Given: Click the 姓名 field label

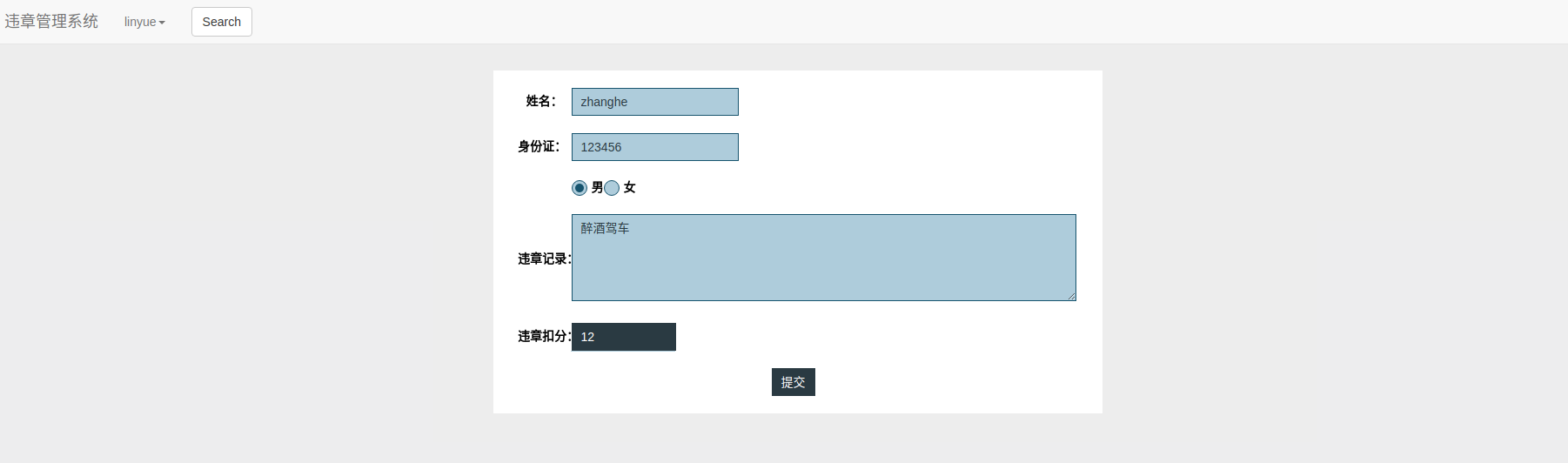Looking at the screenshot, I should pos(540,101).
